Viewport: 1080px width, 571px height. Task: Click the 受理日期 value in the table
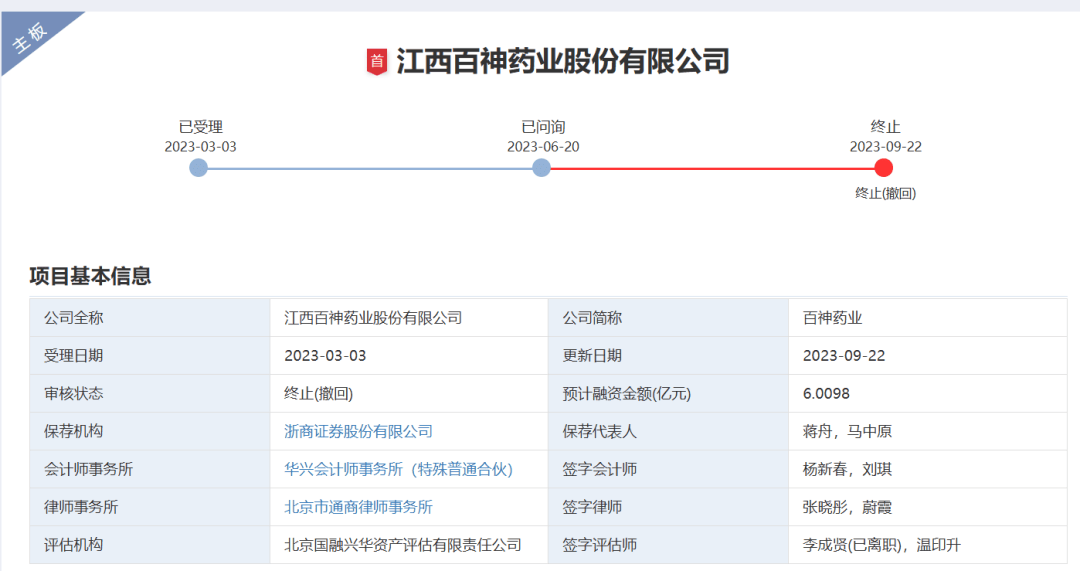point(325,356)
